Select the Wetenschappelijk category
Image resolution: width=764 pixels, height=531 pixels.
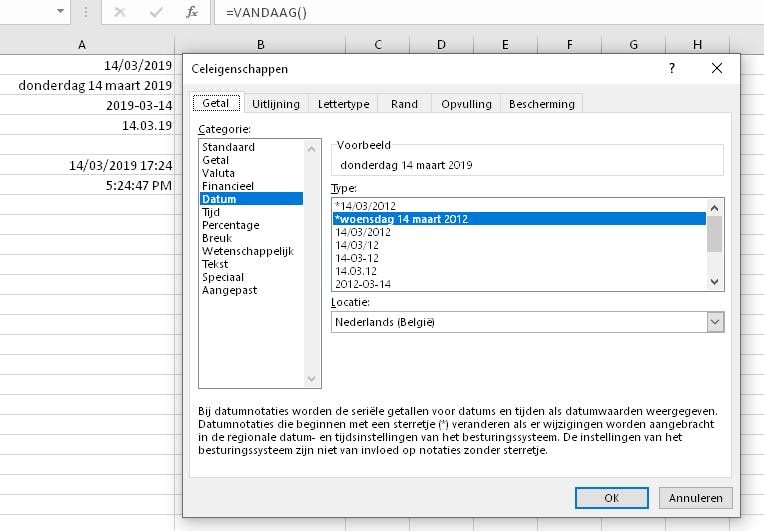click(x=251, y=251)
